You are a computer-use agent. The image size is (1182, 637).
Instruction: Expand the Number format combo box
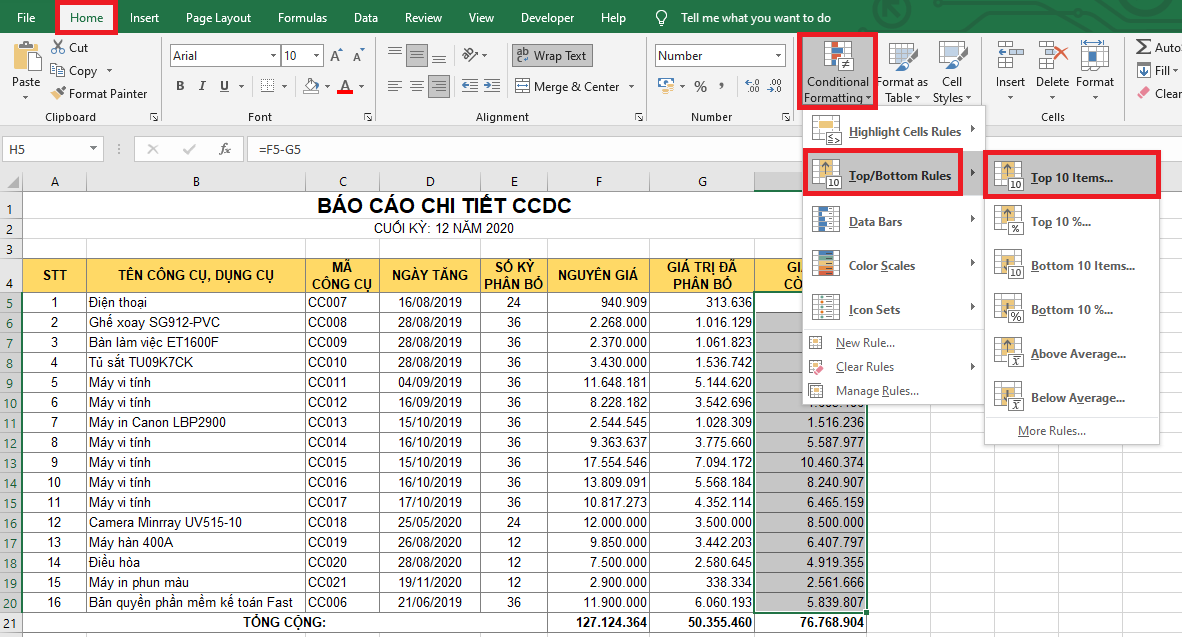click(x=778, y=57)
